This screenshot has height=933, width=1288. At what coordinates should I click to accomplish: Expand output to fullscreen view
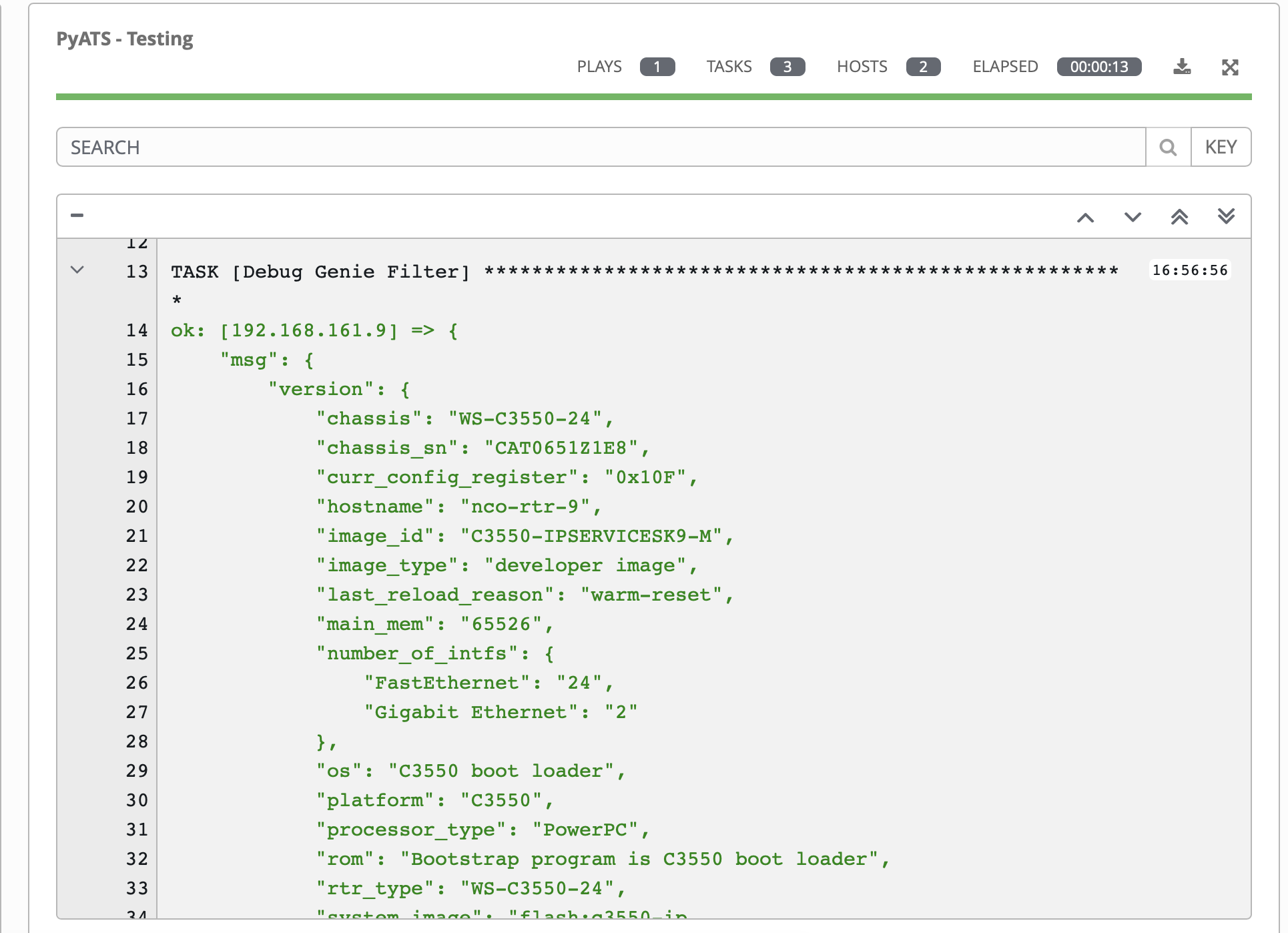click(x=1230, y=67)
